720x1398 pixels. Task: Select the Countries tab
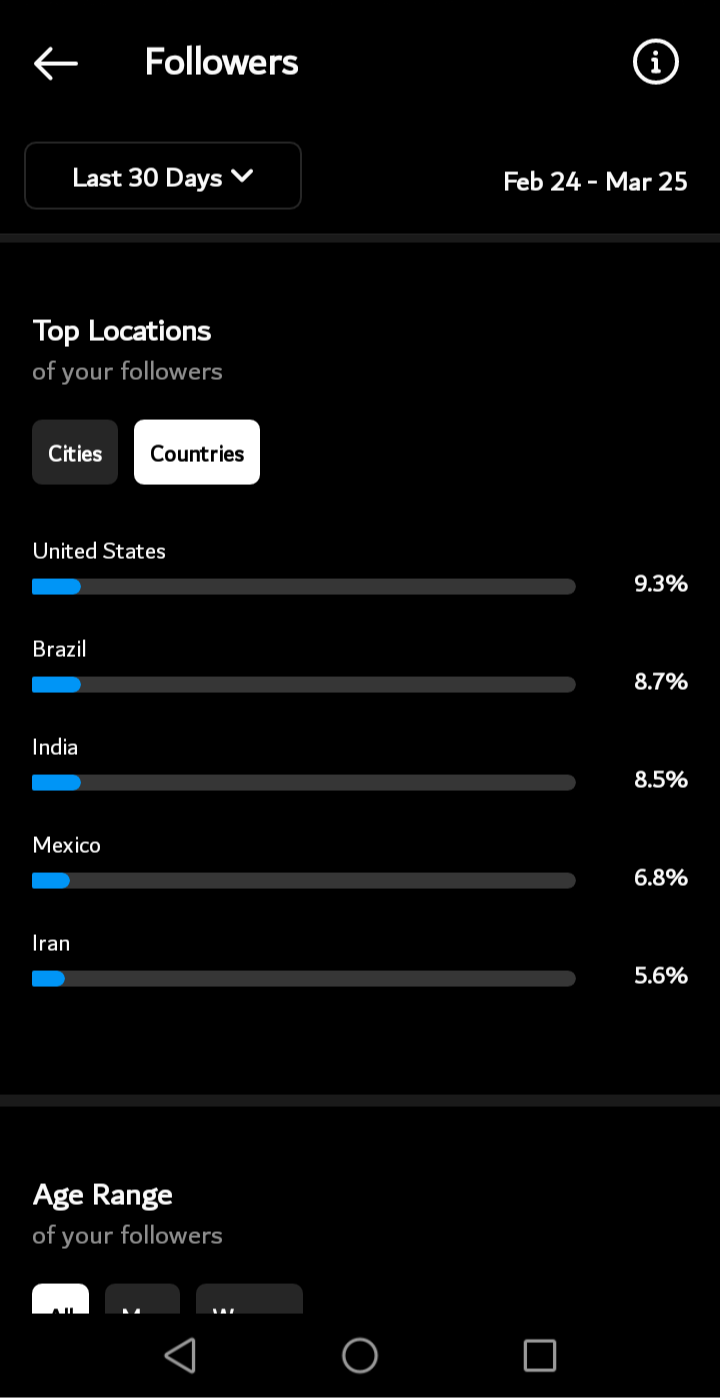[197, 452]
